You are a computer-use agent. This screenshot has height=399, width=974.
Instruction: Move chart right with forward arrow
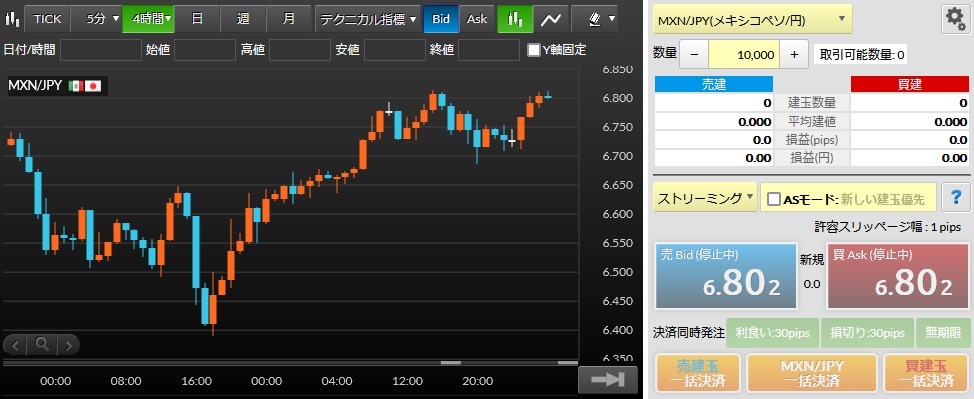point(68,343)
